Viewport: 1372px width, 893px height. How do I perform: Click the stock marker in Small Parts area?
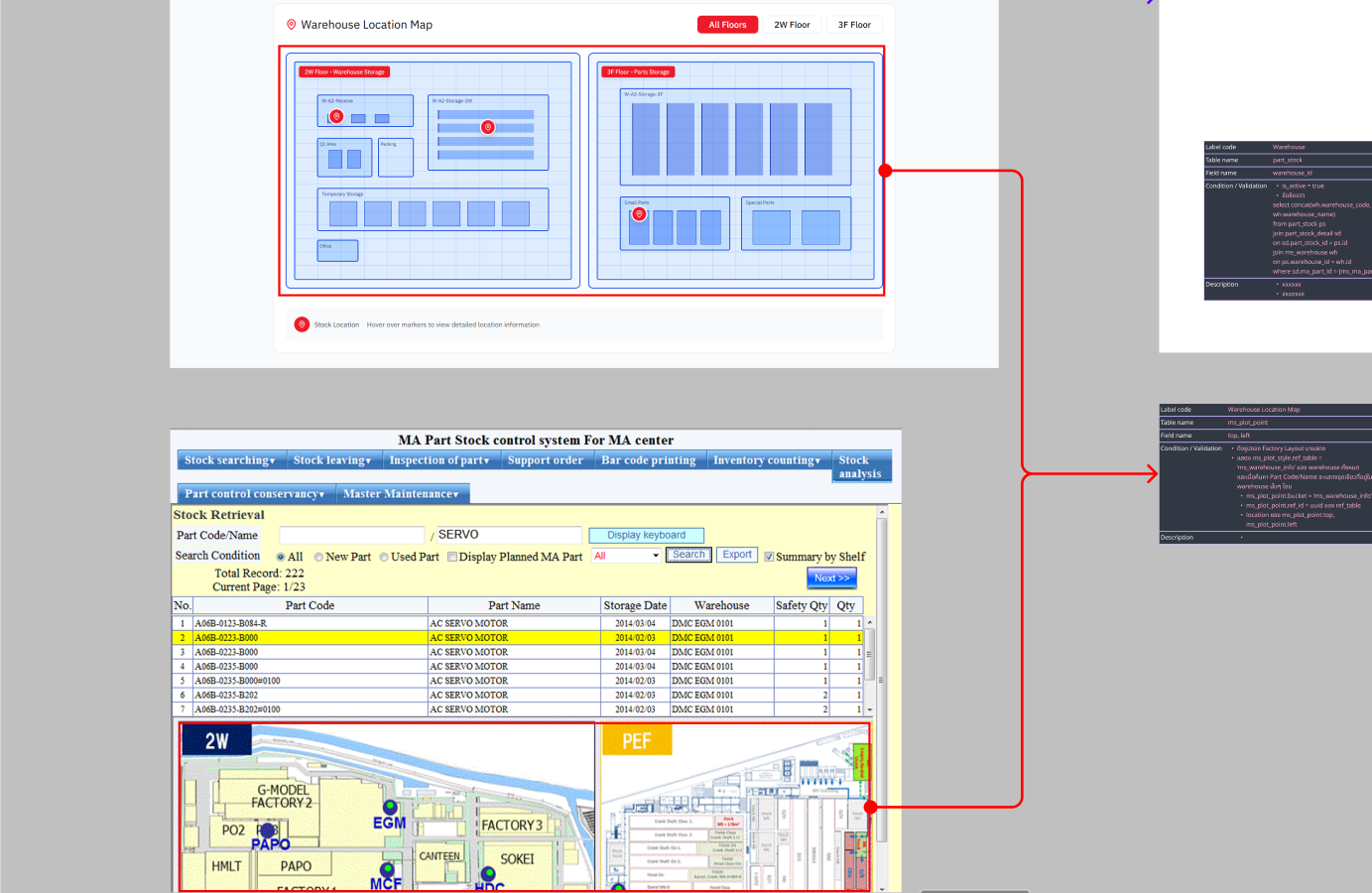639,214
